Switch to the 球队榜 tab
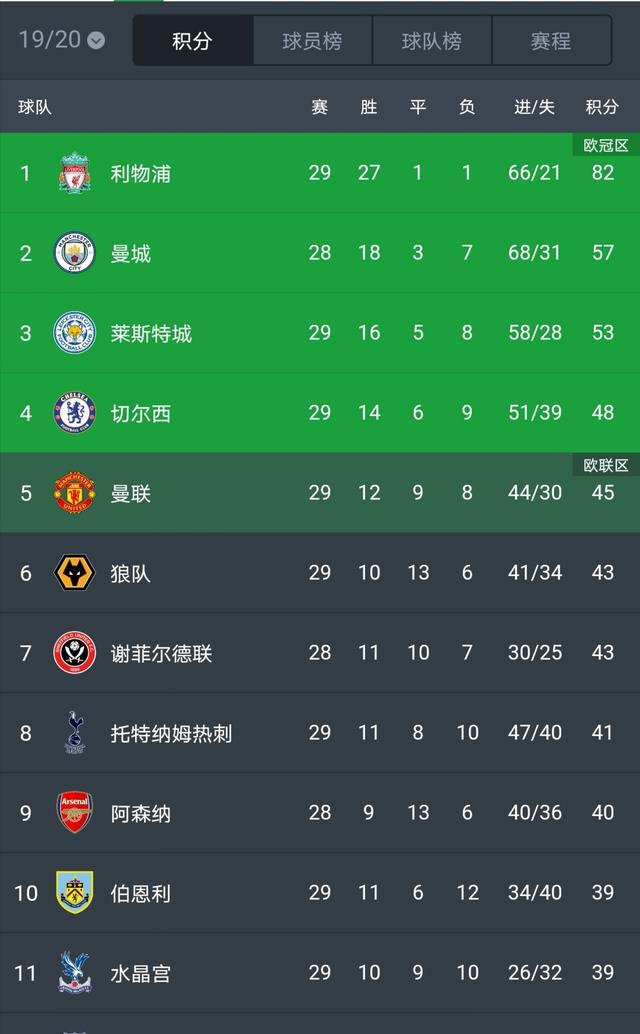The height and width of the screenshot is (1034, 640). [x=432, y=41]
